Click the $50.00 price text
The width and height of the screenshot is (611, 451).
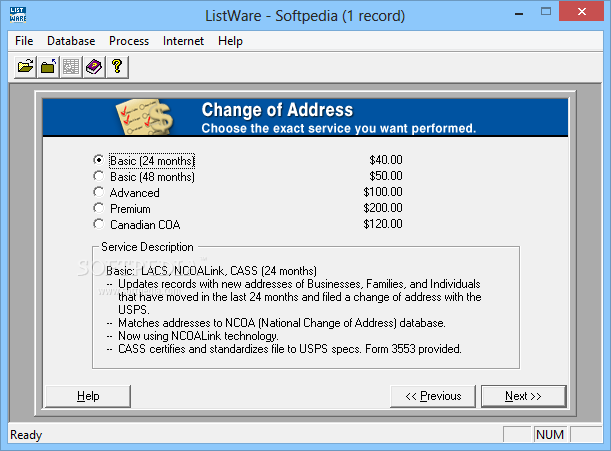386,176
